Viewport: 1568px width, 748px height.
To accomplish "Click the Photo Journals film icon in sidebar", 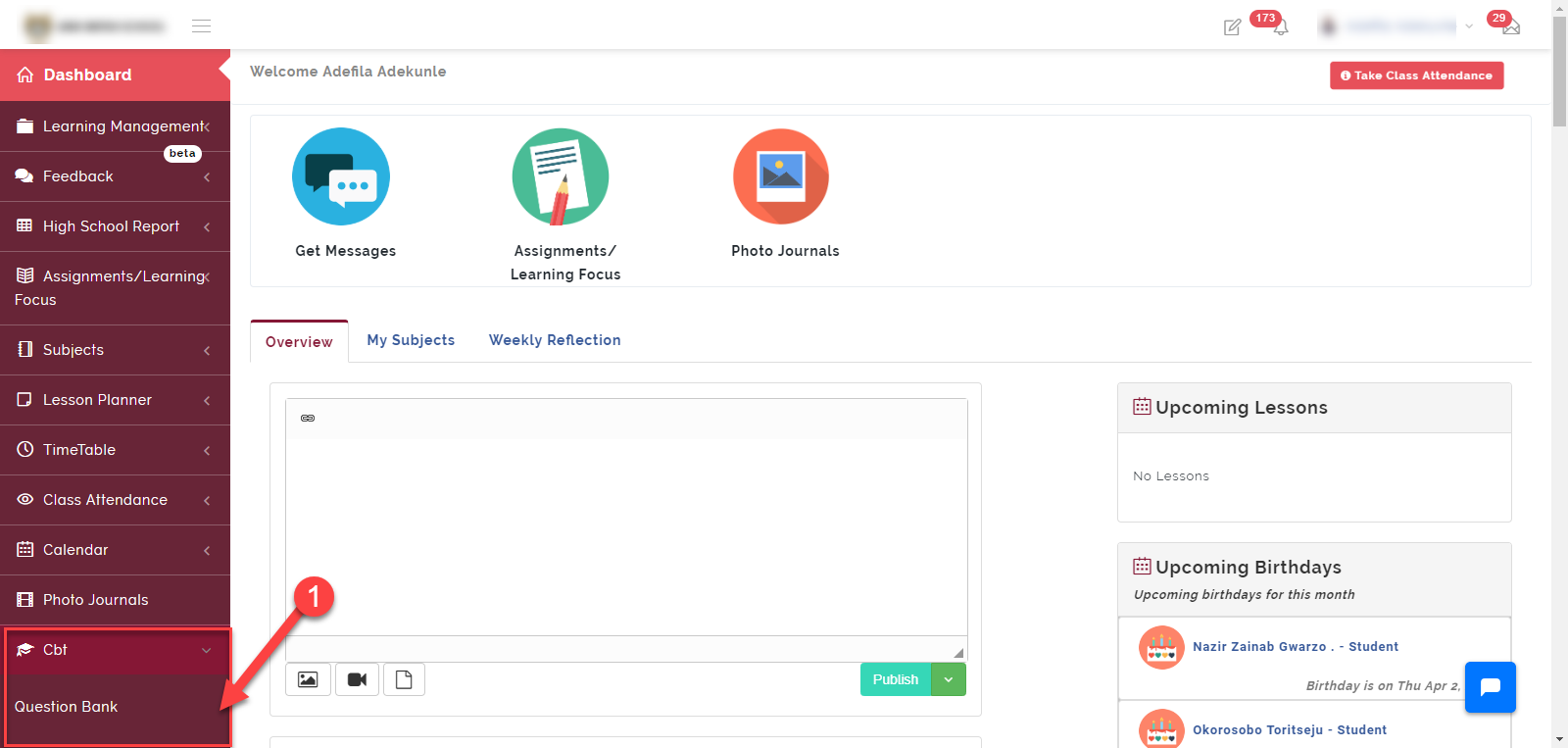I will [25, 599].
